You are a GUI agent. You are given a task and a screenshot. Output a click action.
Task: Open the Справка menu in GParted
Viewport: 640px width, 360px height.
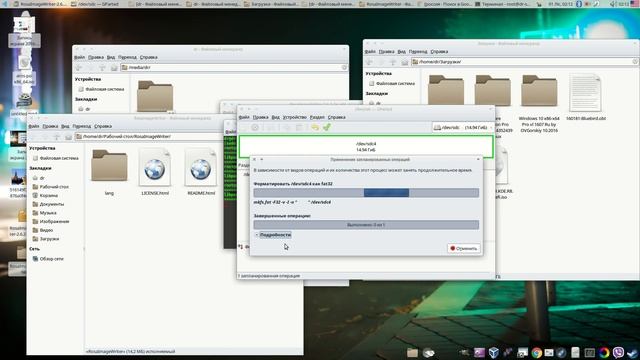click(x=337, y=117)
